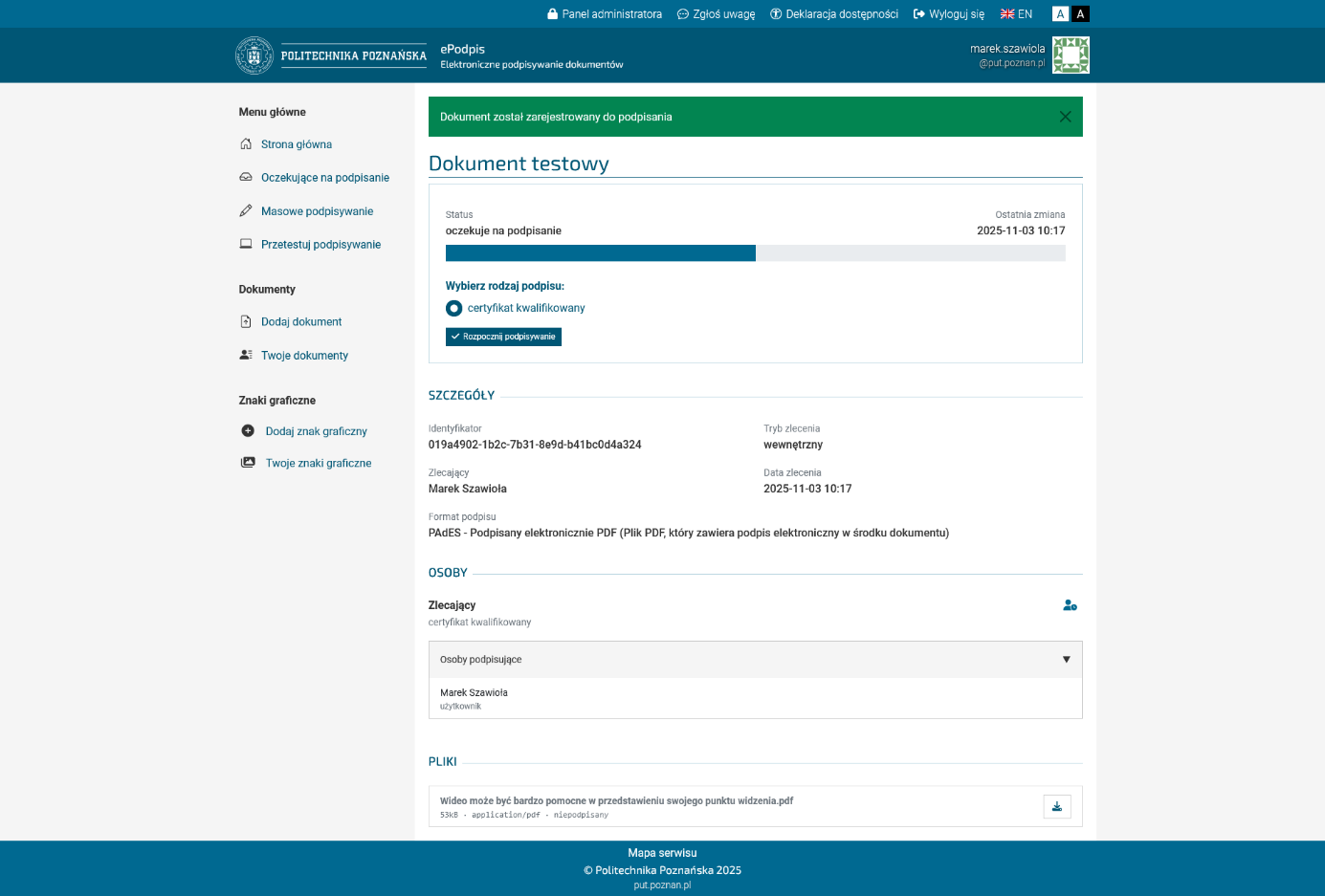Collapse the Osoby podpisujące list
This screenshot has width=1325, height=896.
tap(1066, 660)
